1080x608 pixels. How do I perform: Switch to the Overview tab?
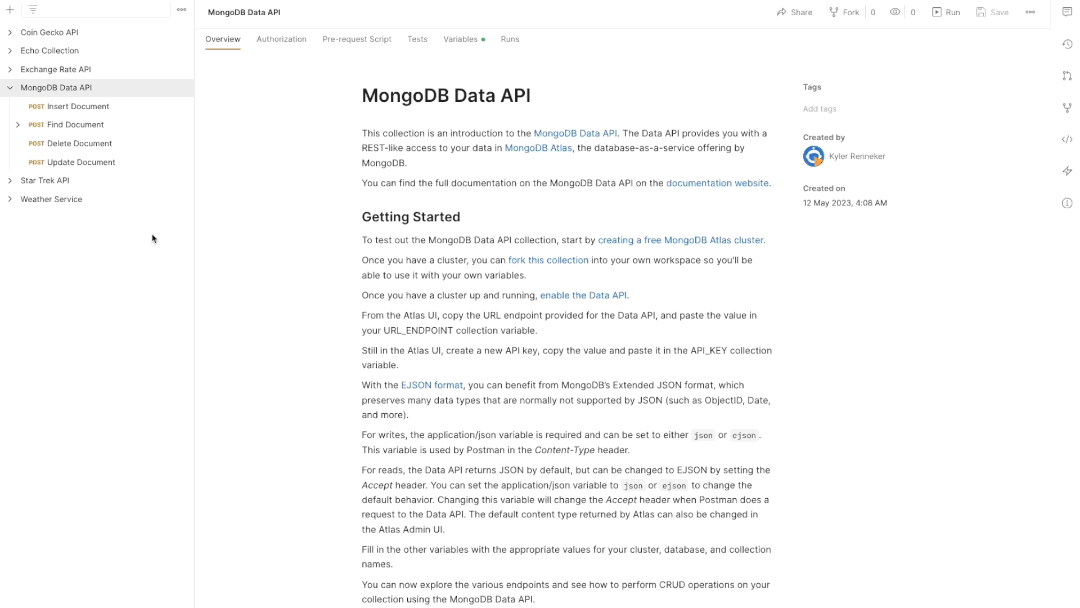pos(222,39)
